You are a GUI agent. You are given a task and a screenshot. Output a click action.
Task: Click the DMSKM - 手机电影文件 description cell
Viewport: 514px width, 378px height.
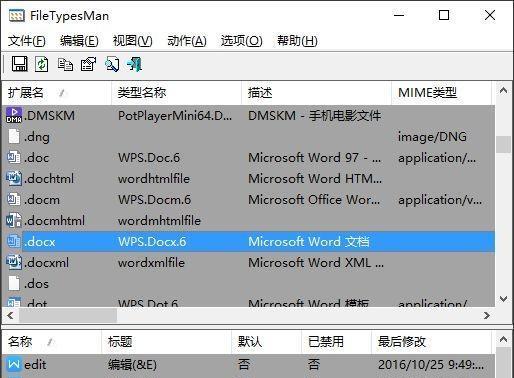(x=315, y=116)
